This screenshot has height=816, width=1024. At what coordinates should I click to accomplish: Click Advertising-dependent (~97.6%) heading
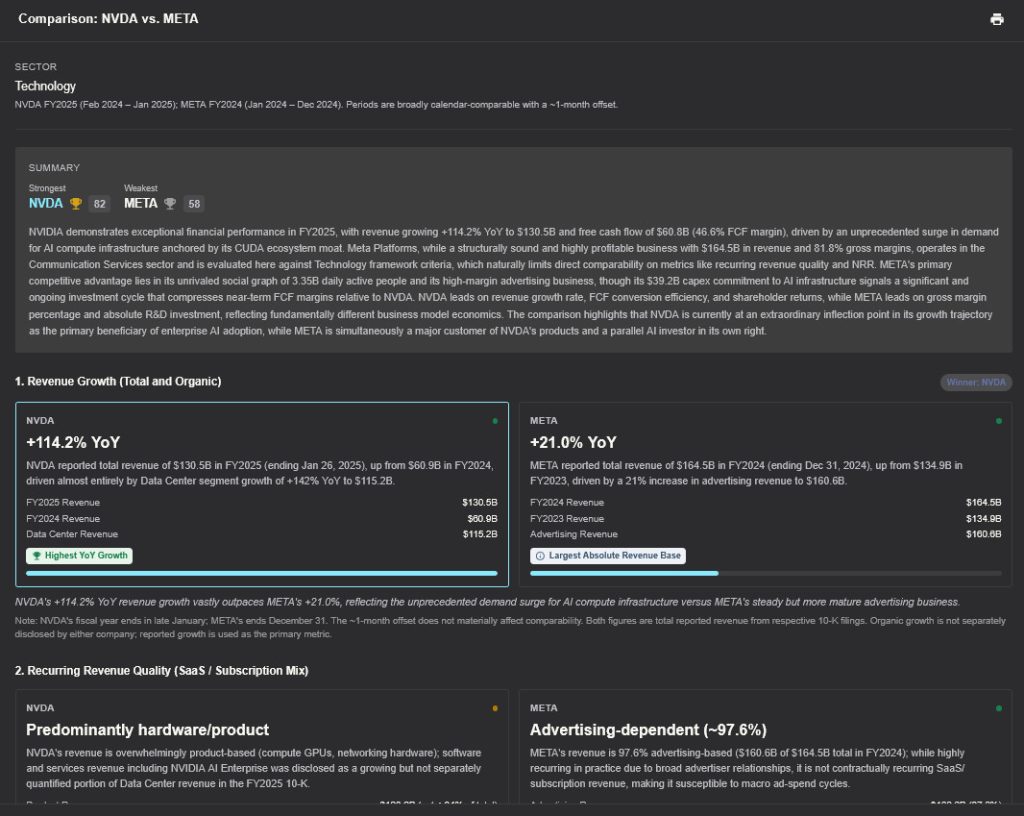(648, 730)
